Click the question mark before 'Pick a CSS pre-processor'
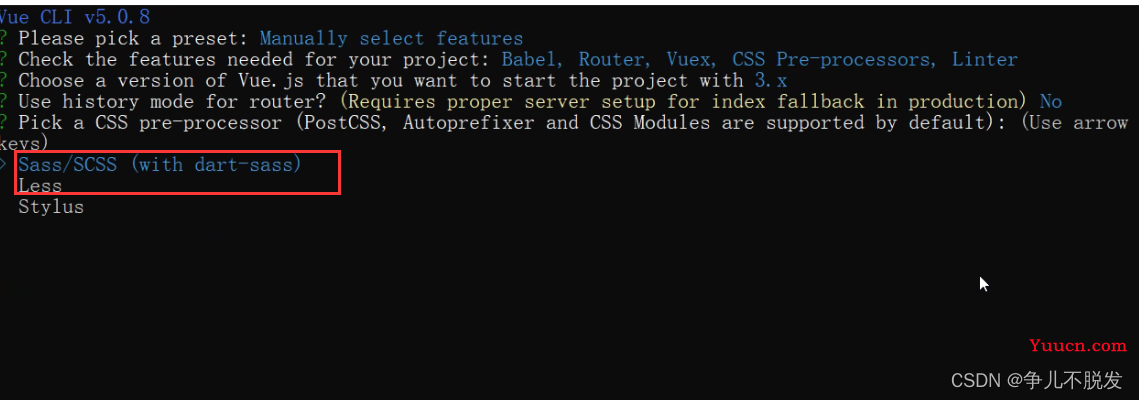1139x400 pixels. 4,123
